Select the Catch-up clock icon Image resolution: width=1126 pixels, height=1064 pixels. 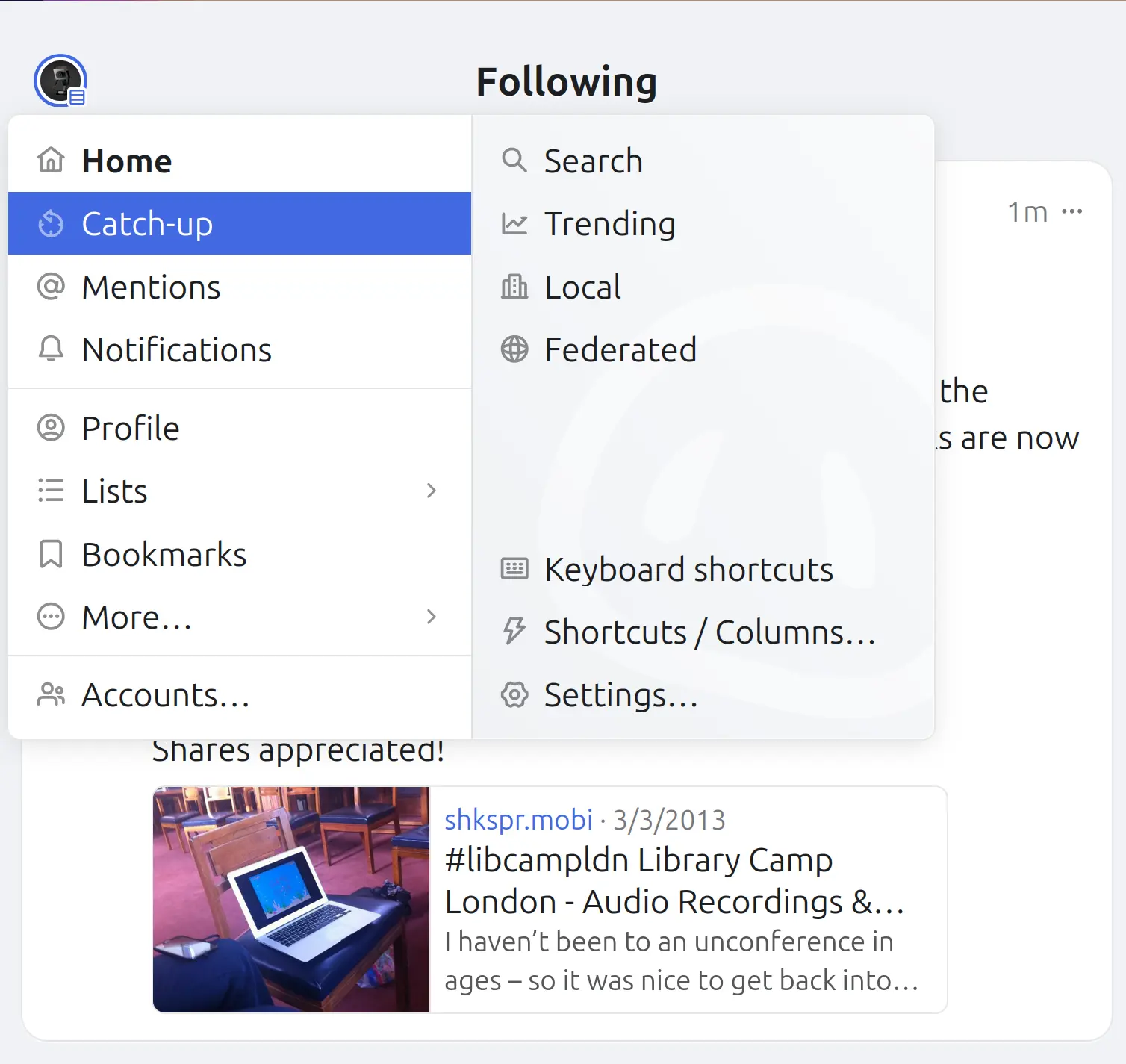pyautogui.click(x=51, y=224)
